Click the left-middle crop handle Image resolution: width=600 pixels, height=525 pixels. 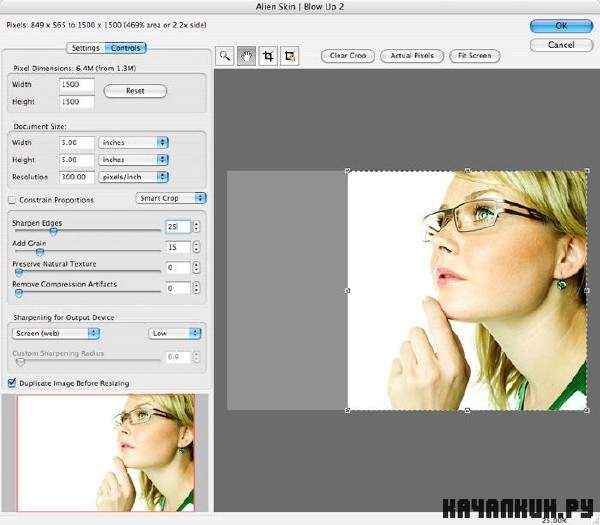(347, 291)
